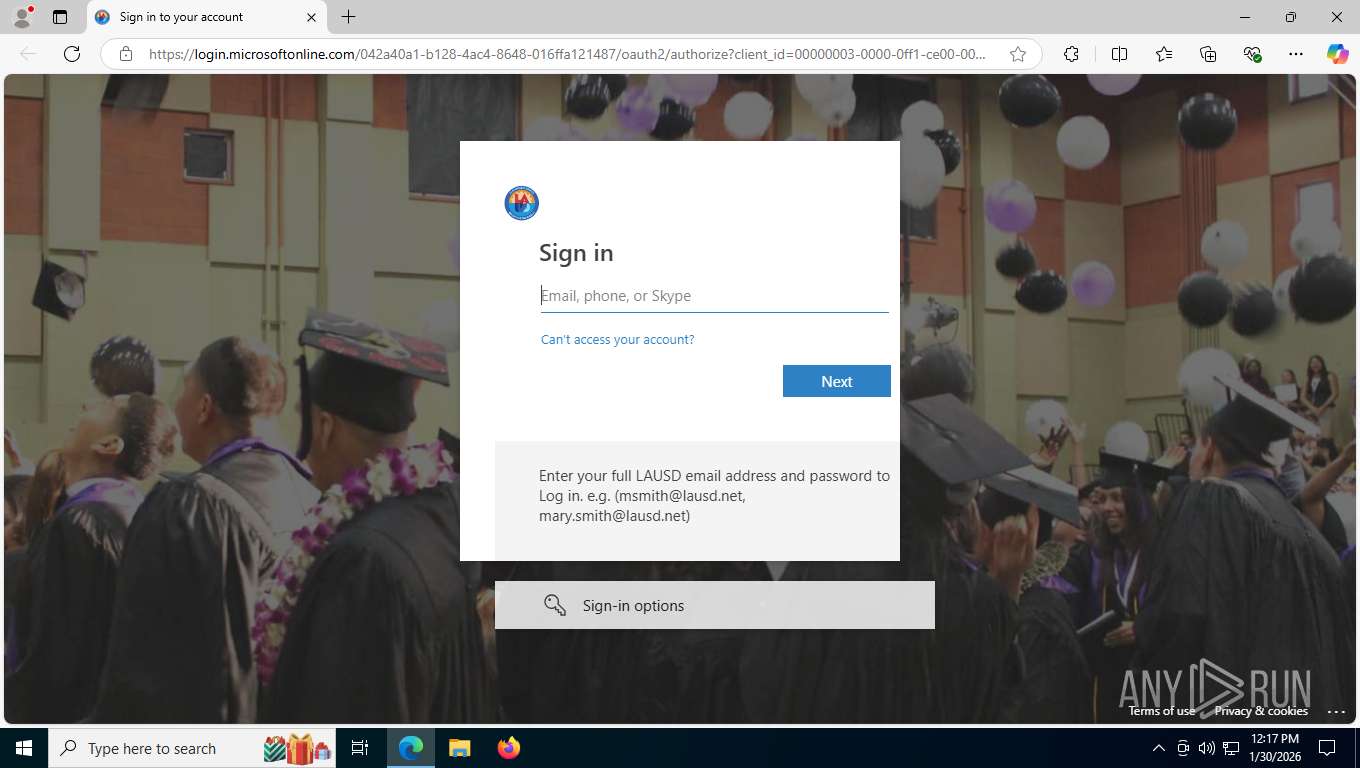This screenshot has height=768, width=1360.
Task: Launch Firefox from the taskbar
Action: pyautogui.click(x=508, y=748)
